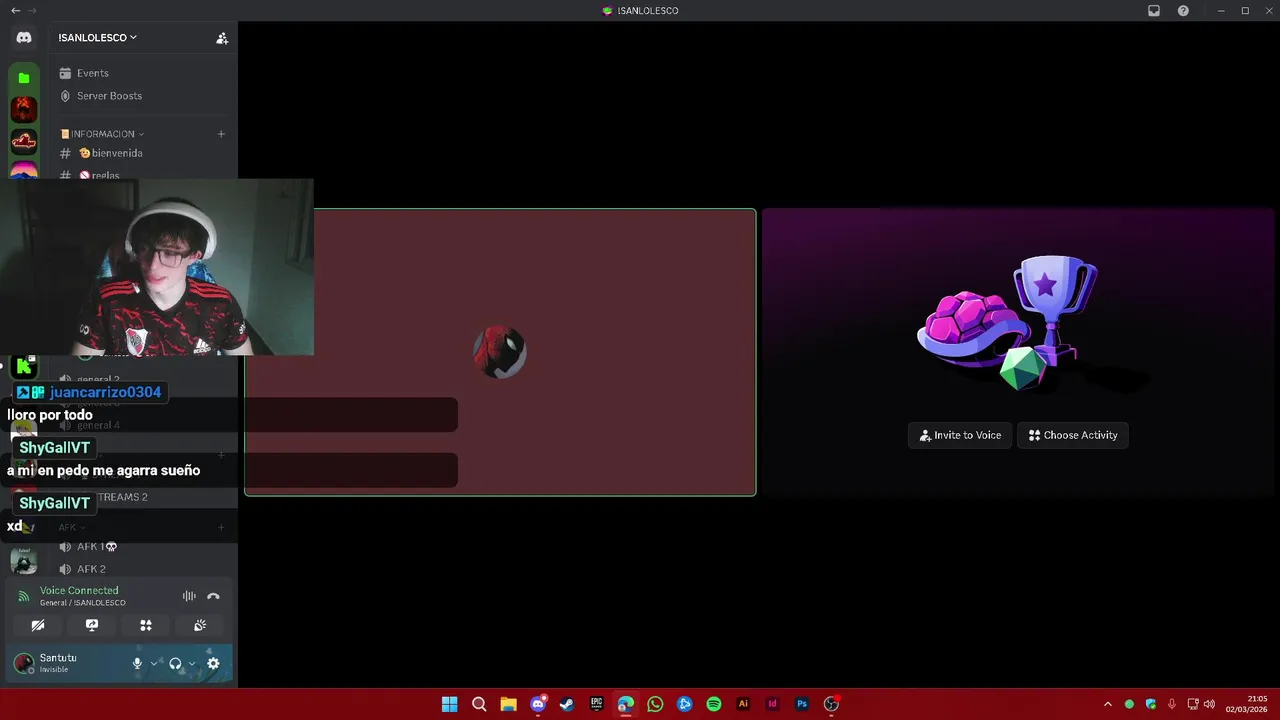1280x720 pixels.
Task: Click the overlay text 'lloro por todo'
Action: (x=50, y=415)
